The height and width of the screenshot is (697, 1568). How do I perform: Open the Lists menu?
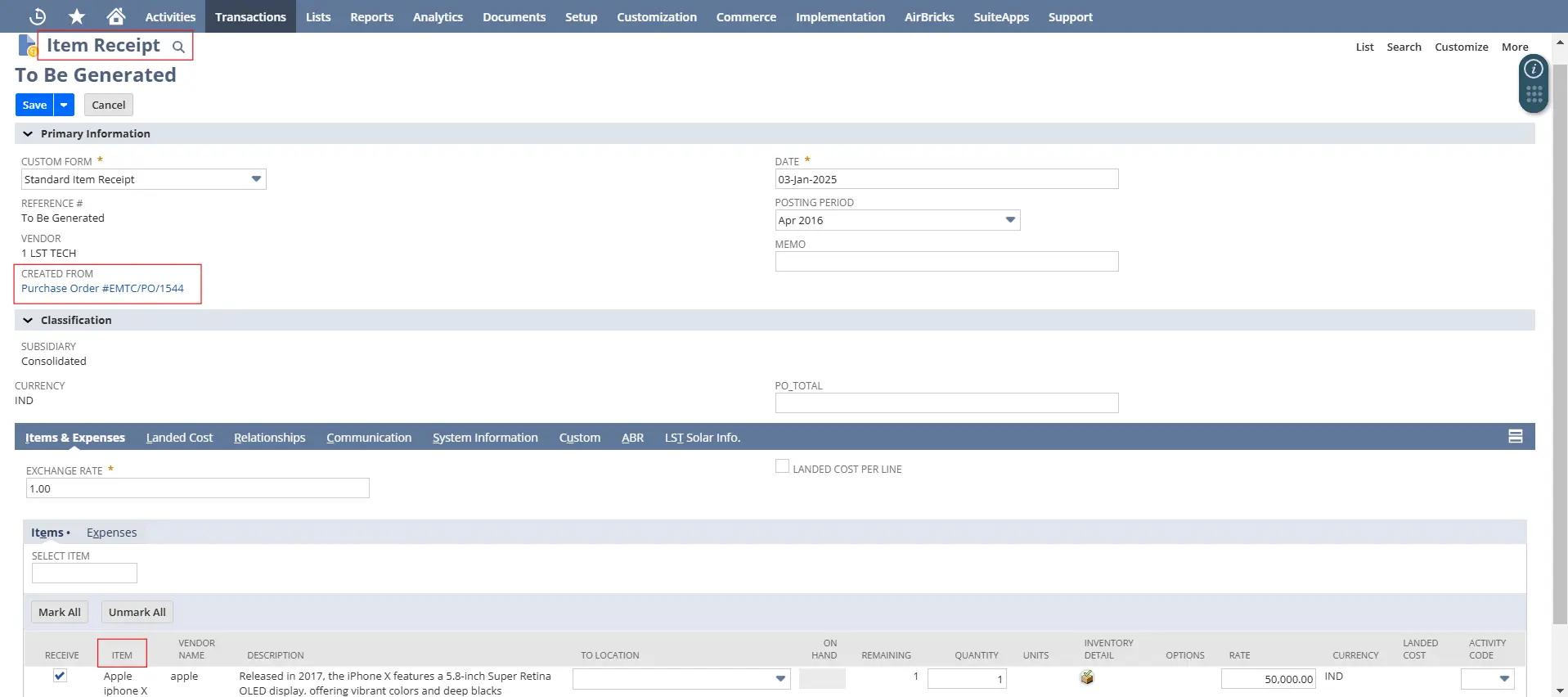coord(318,16)
